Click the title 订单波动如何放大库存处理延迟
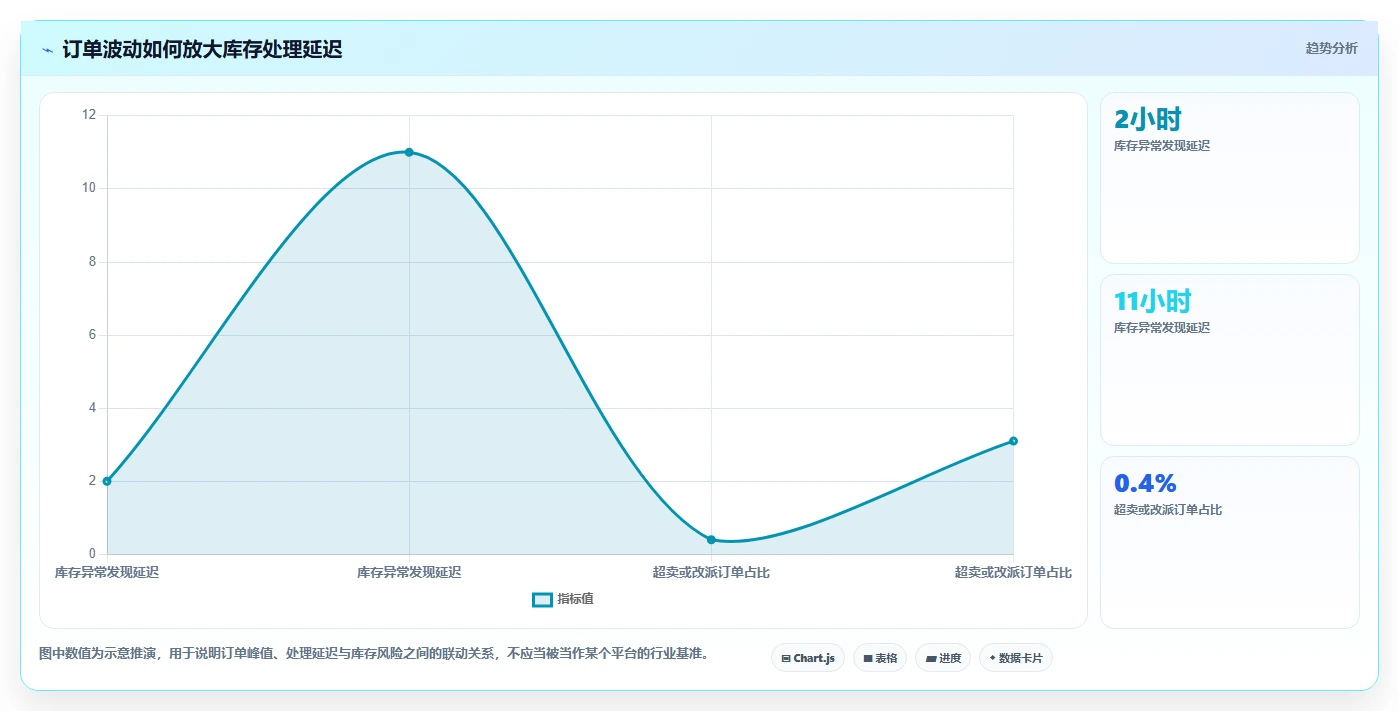 [202, 49]
